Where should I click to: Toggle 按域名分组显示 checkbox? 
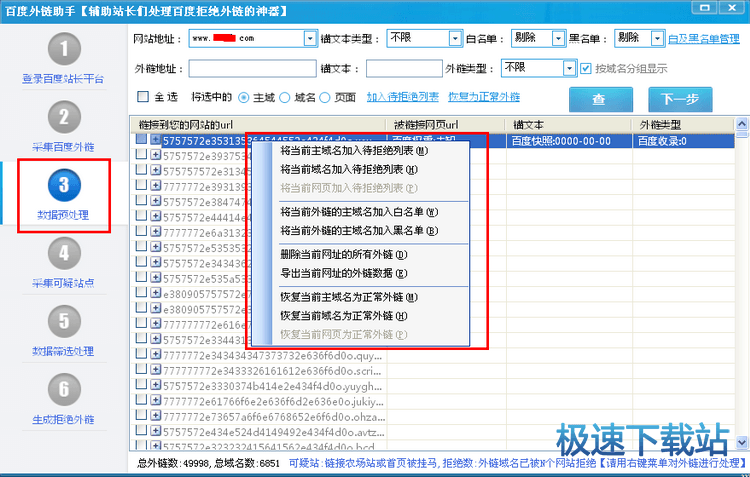click(585, 68)
